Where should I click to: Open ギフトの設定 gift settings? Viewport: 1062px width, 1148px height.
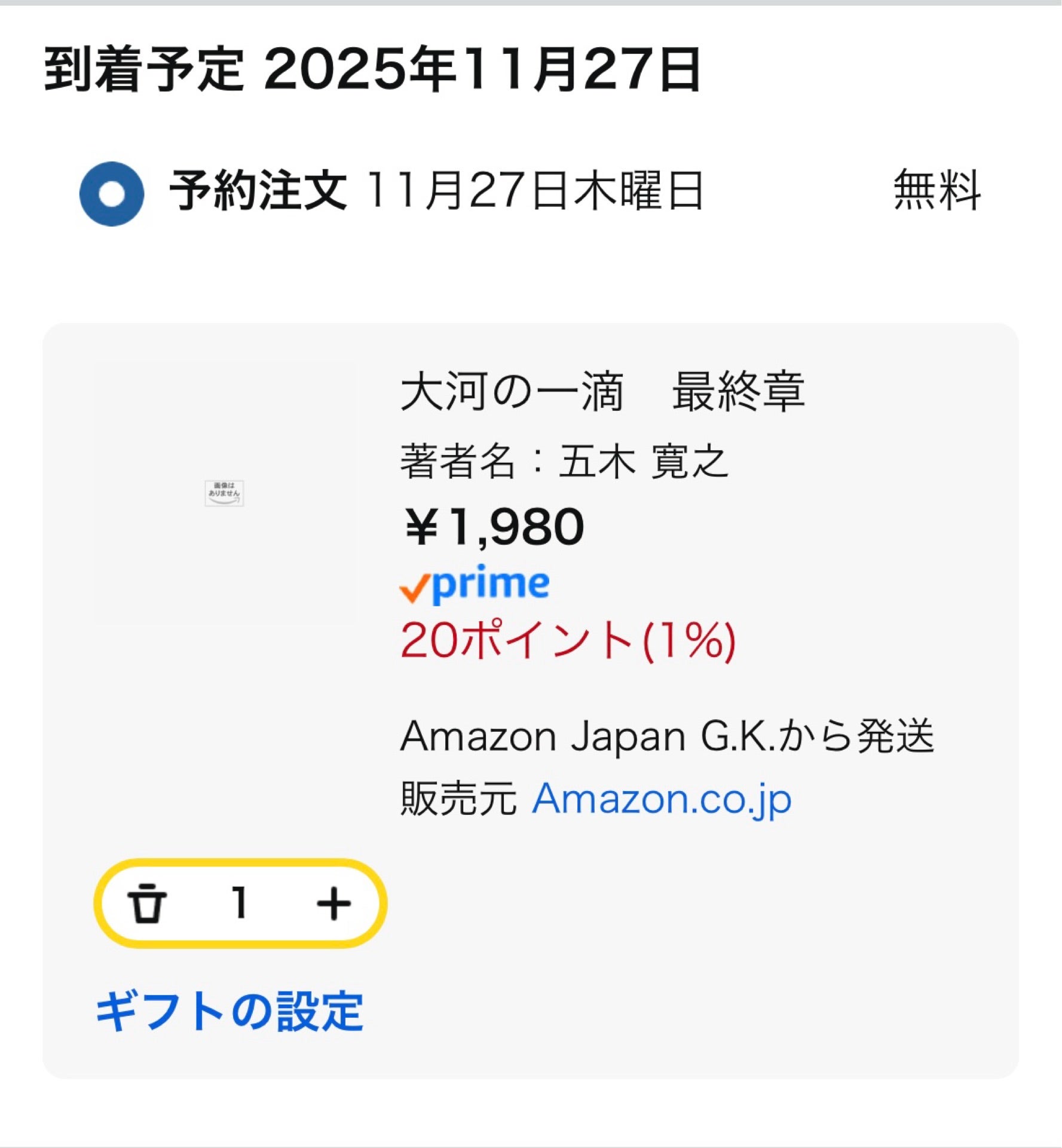pyautogui.click(x=229, y=1011)
